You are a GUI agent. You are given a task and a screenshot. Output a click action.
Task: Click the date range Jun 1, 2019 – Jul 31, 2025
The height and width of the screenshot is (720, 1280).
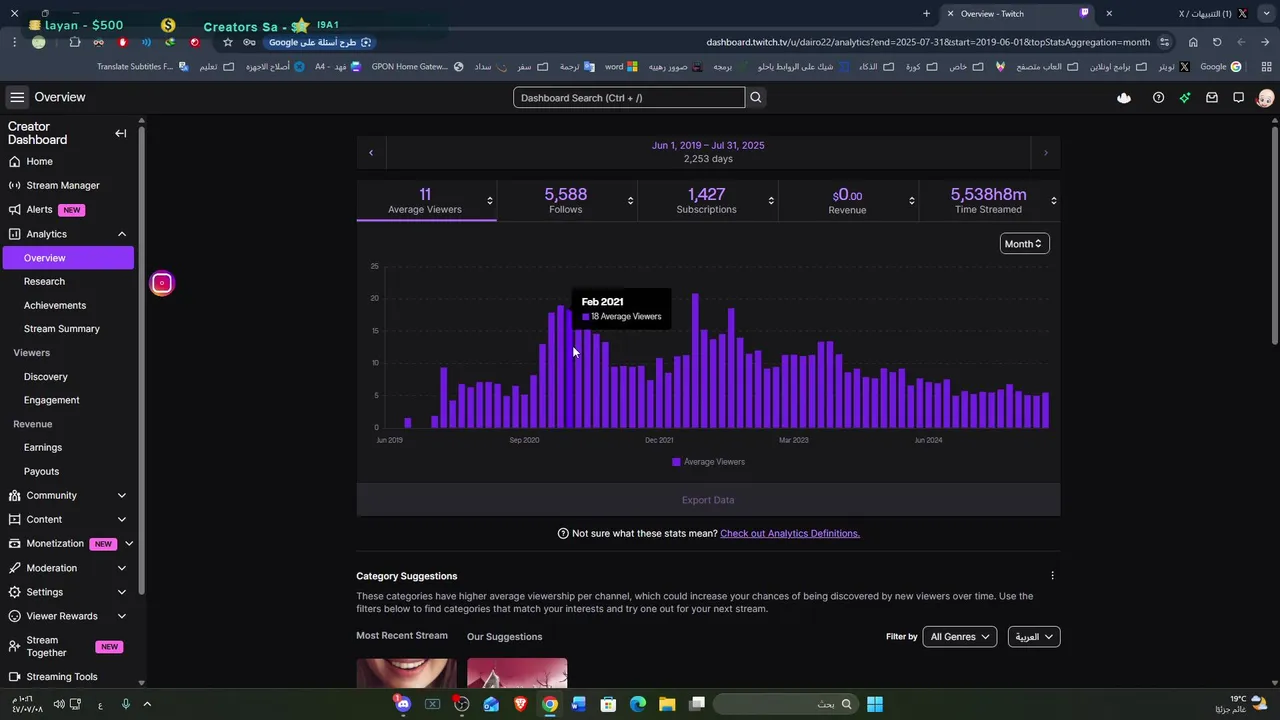708,146
